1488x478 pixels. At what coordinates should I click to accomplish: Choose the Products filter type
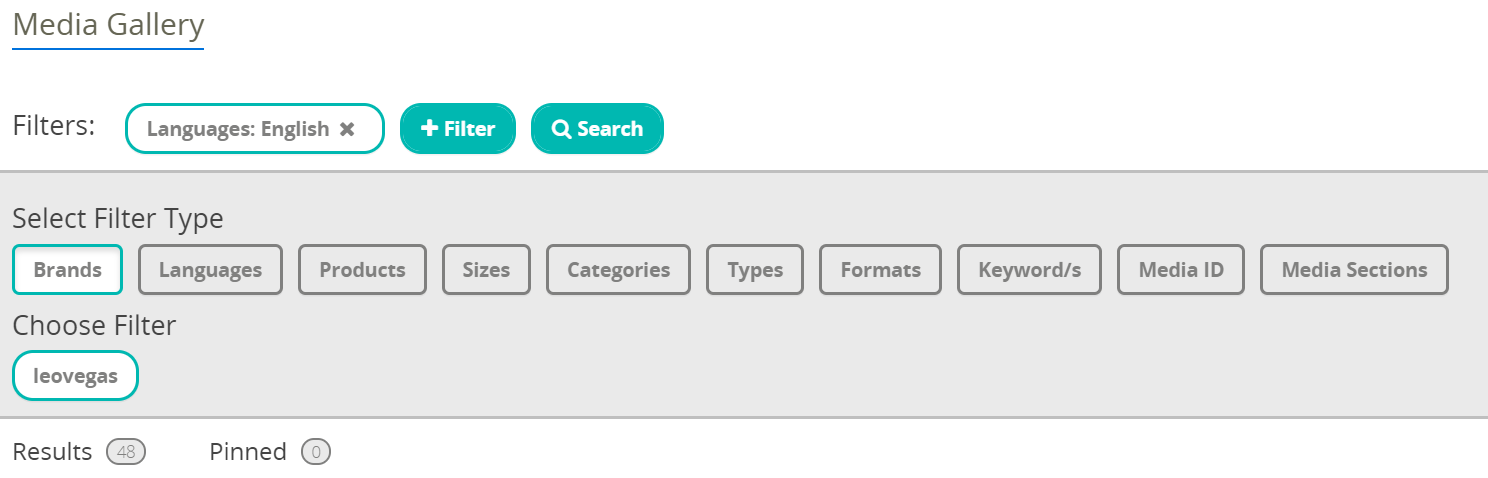[362, 270]
